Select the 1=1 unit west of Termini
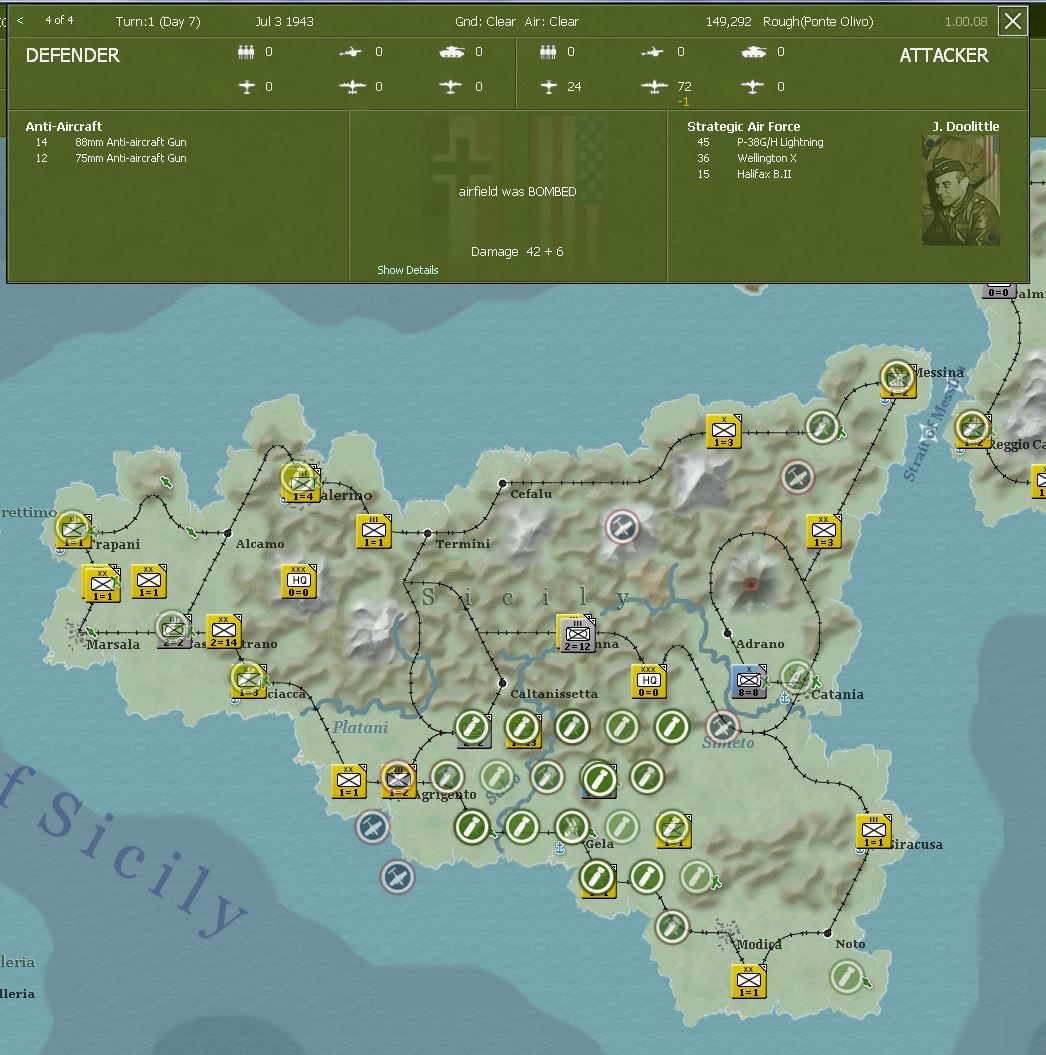Screen dimensions: 1046x1055 tap(373, 532)
